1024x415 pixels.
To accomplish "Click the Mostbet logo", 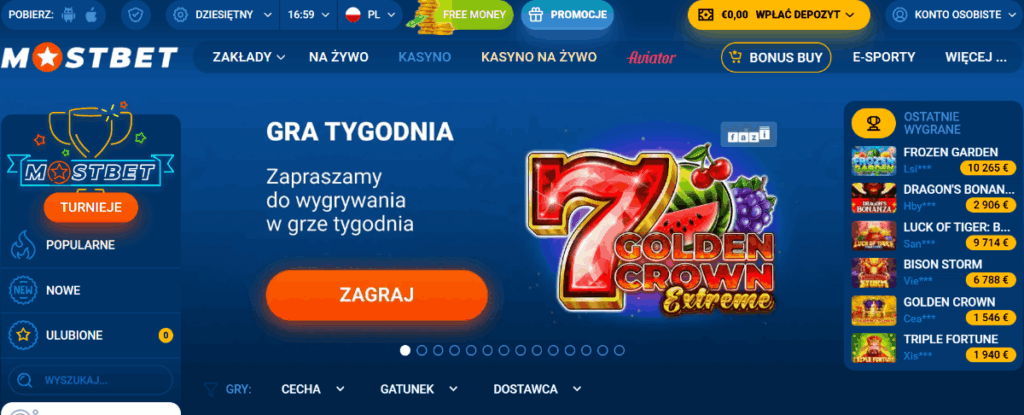I will pyautogui.click(x=89, y=58).
